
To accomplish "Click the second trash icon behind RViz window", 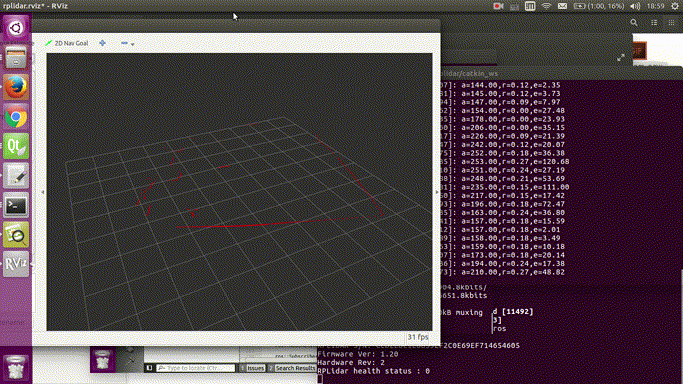I will click(x=102, y=360).
